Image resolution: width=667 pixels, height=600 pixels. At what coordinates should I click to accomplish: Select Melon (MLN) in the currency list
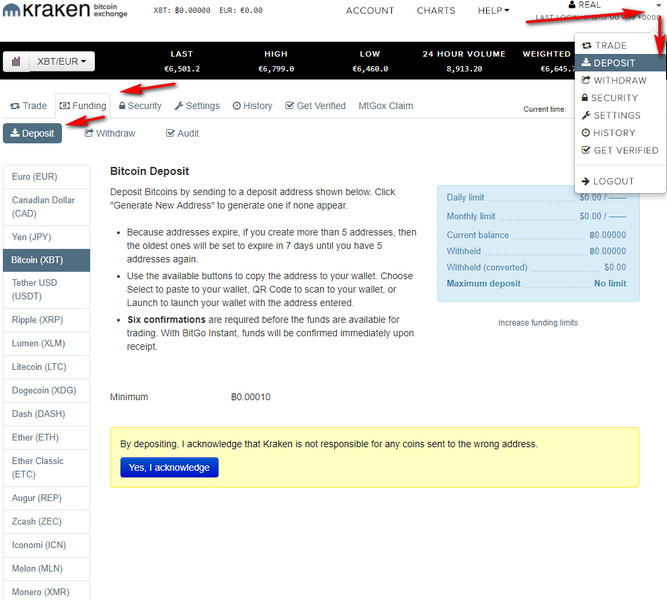point(46,569)
